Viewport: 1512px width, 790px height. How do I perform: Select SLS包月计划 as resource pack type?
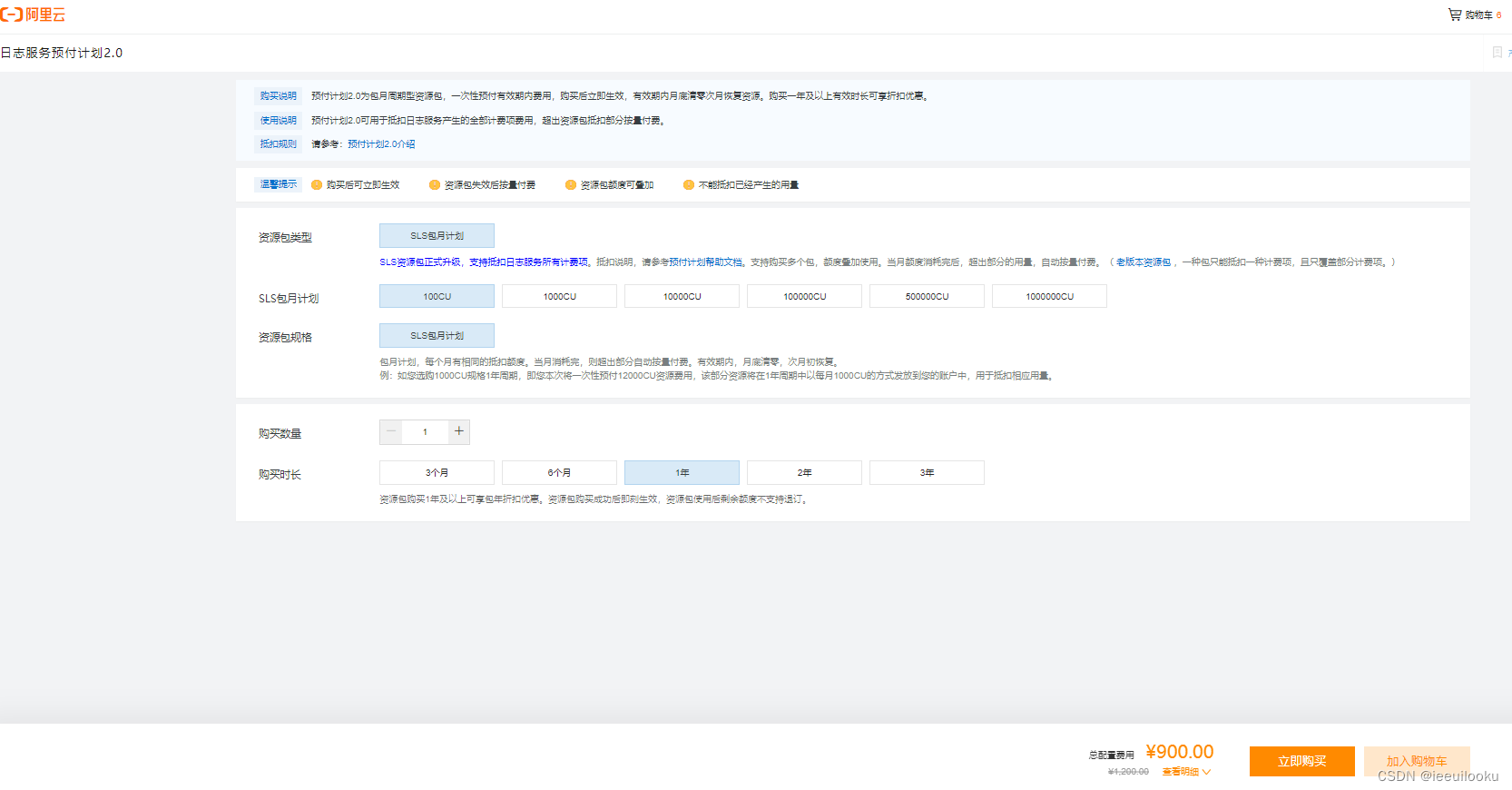pyautogui.click(x=437, y=235)
